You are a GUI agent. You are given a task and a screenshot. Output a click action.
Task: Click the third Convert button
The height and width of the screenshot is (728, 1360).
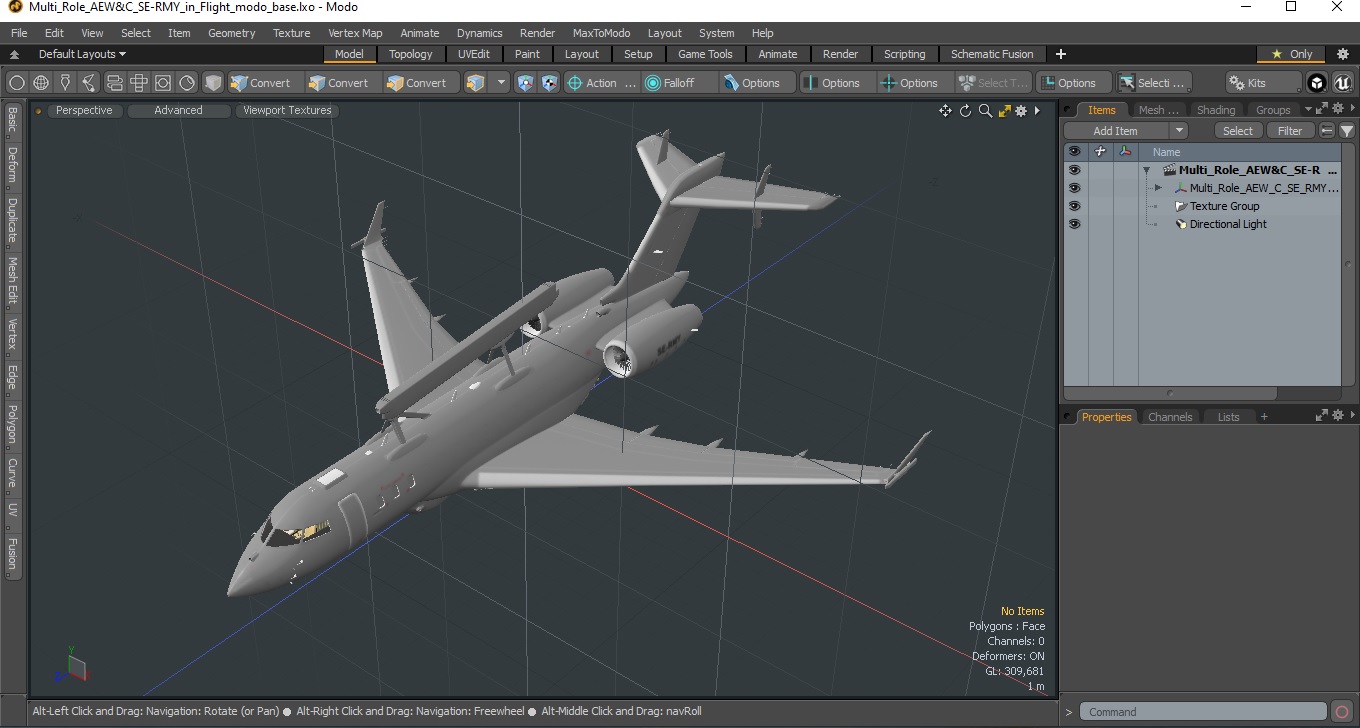pos(421,83)
